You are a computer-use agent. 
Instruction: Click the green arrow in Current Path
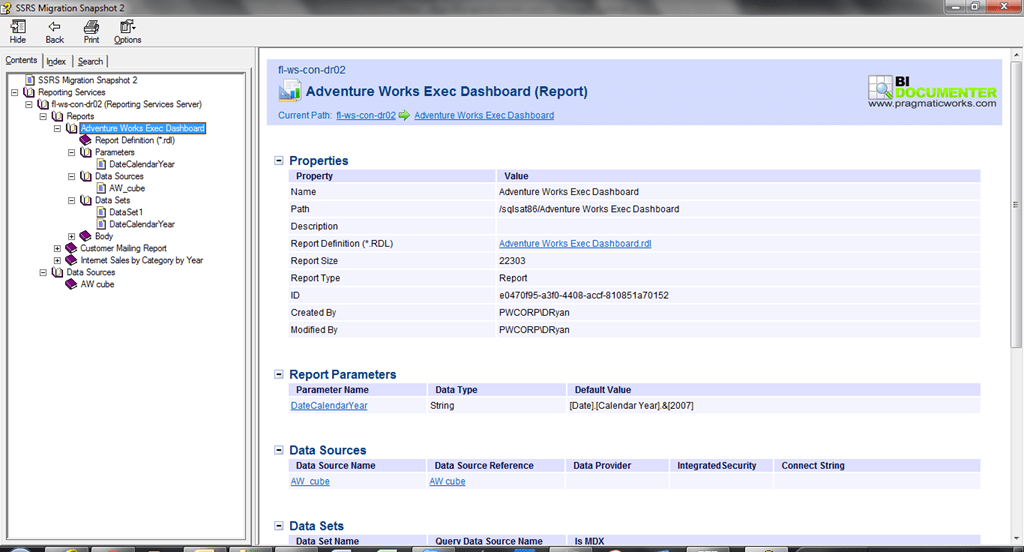(x=405, y=116)
